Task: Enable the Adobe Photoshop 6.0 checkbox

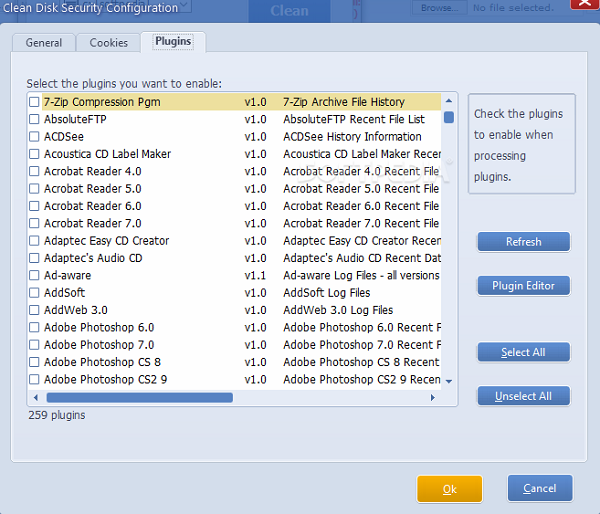Action: coord(34,327)
